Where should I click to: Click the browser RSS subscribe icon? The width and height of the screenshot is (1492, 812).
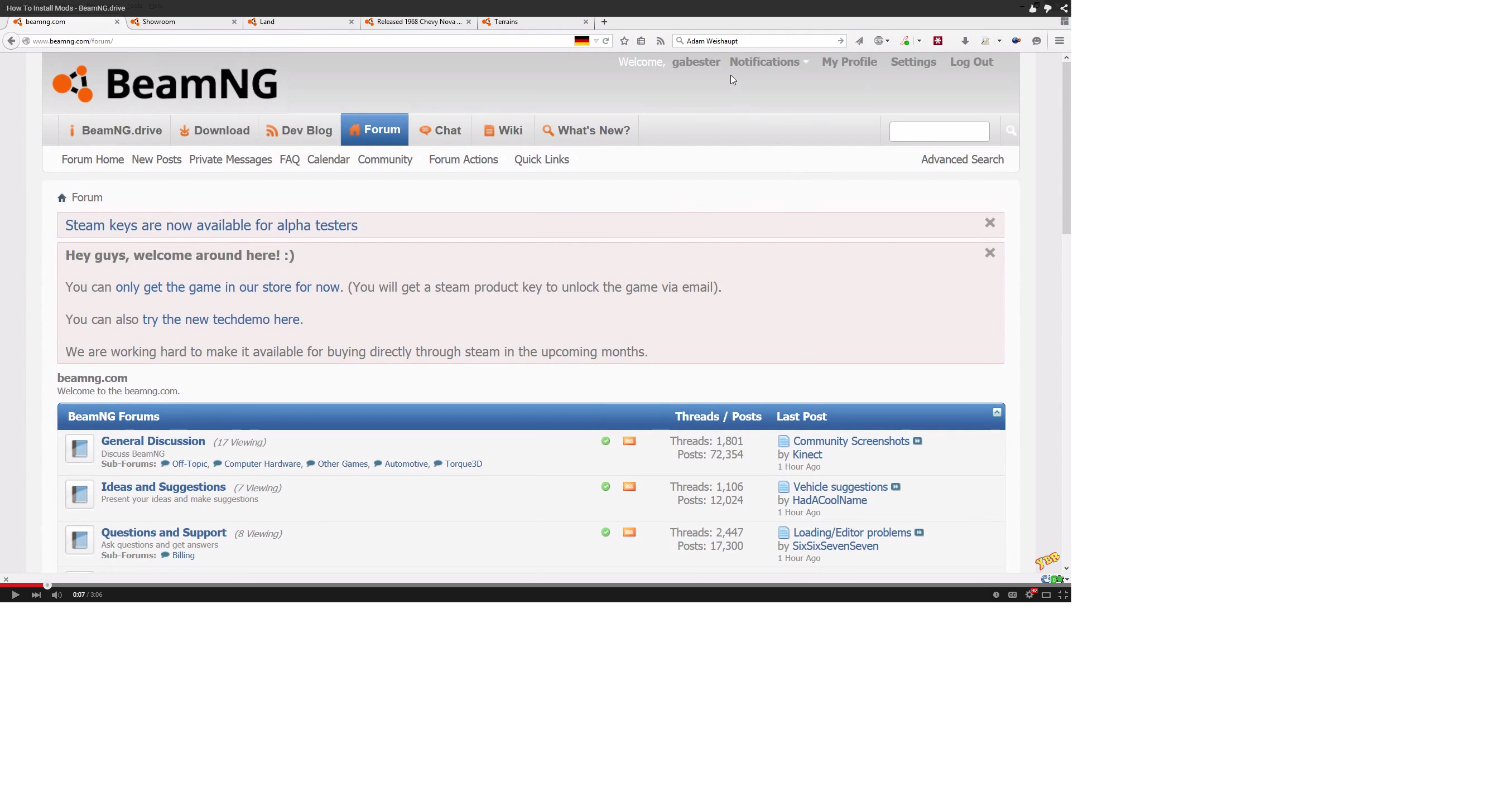(x=660, y=41)
